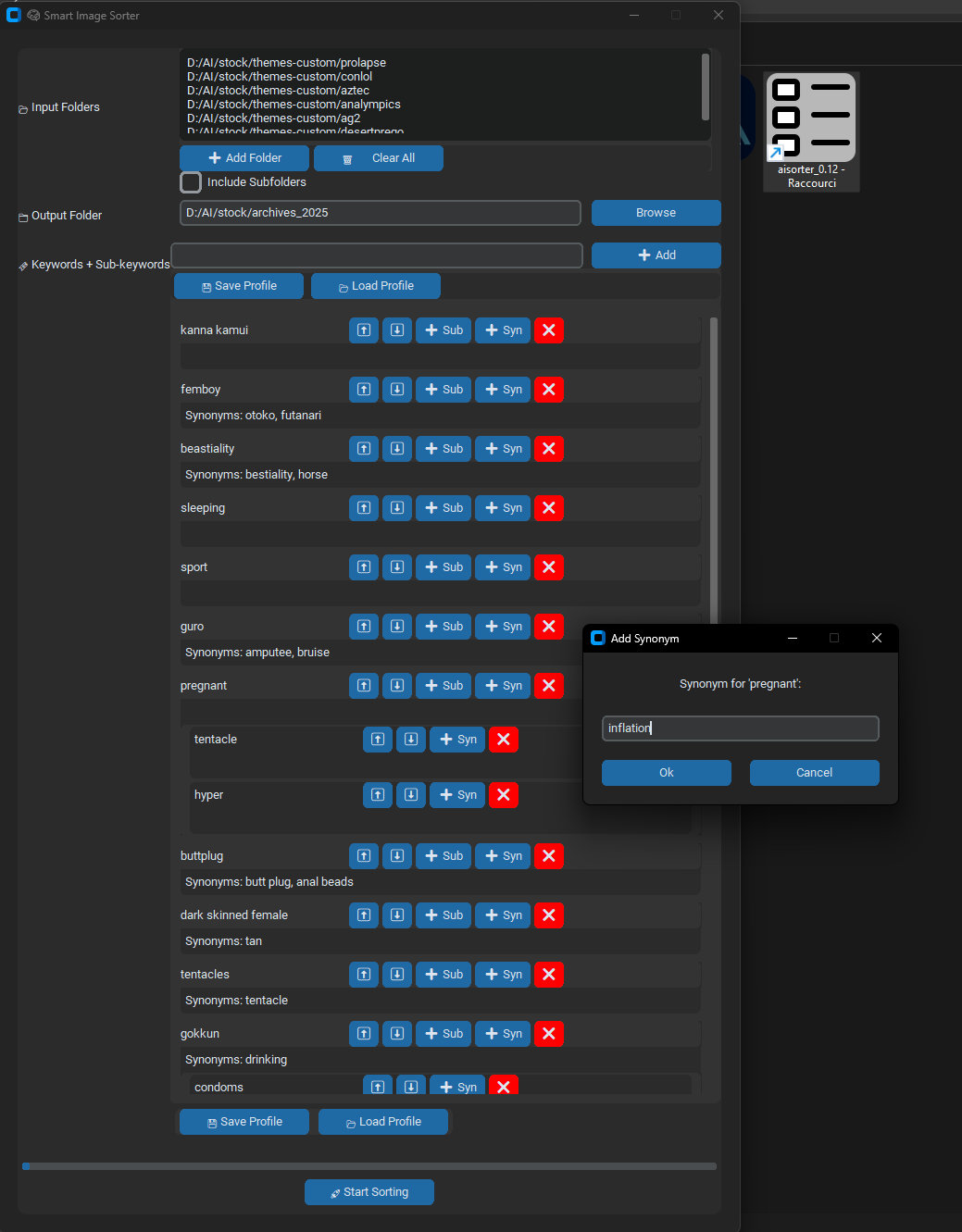The height and width of the screenshot is (1232, 962).
Task: Delete the 'tentacle' sub-keyword
Action: pyautogui.click(x=504, y=740)
